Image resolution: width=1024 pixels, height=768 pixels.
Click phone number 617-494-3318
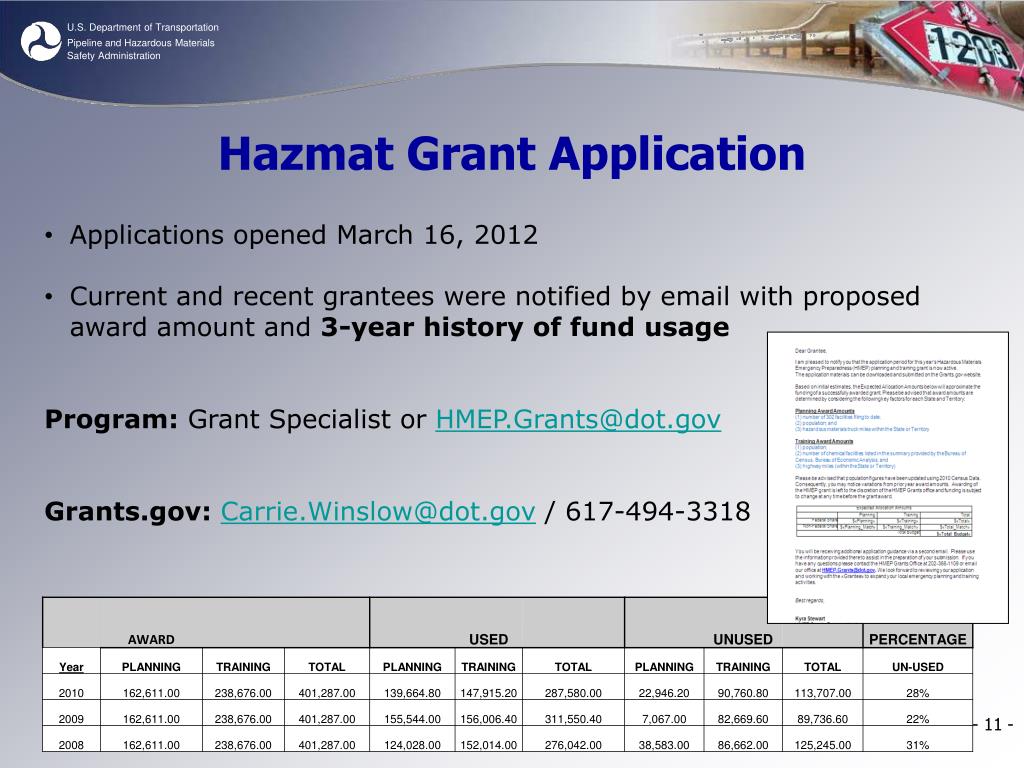pyautogui.click(x=658, y=511)
